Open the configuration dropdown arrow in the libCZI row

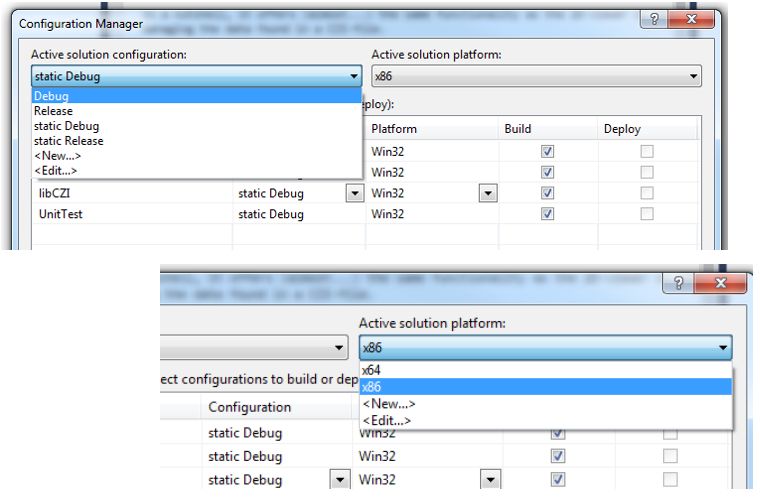(355, 193)
